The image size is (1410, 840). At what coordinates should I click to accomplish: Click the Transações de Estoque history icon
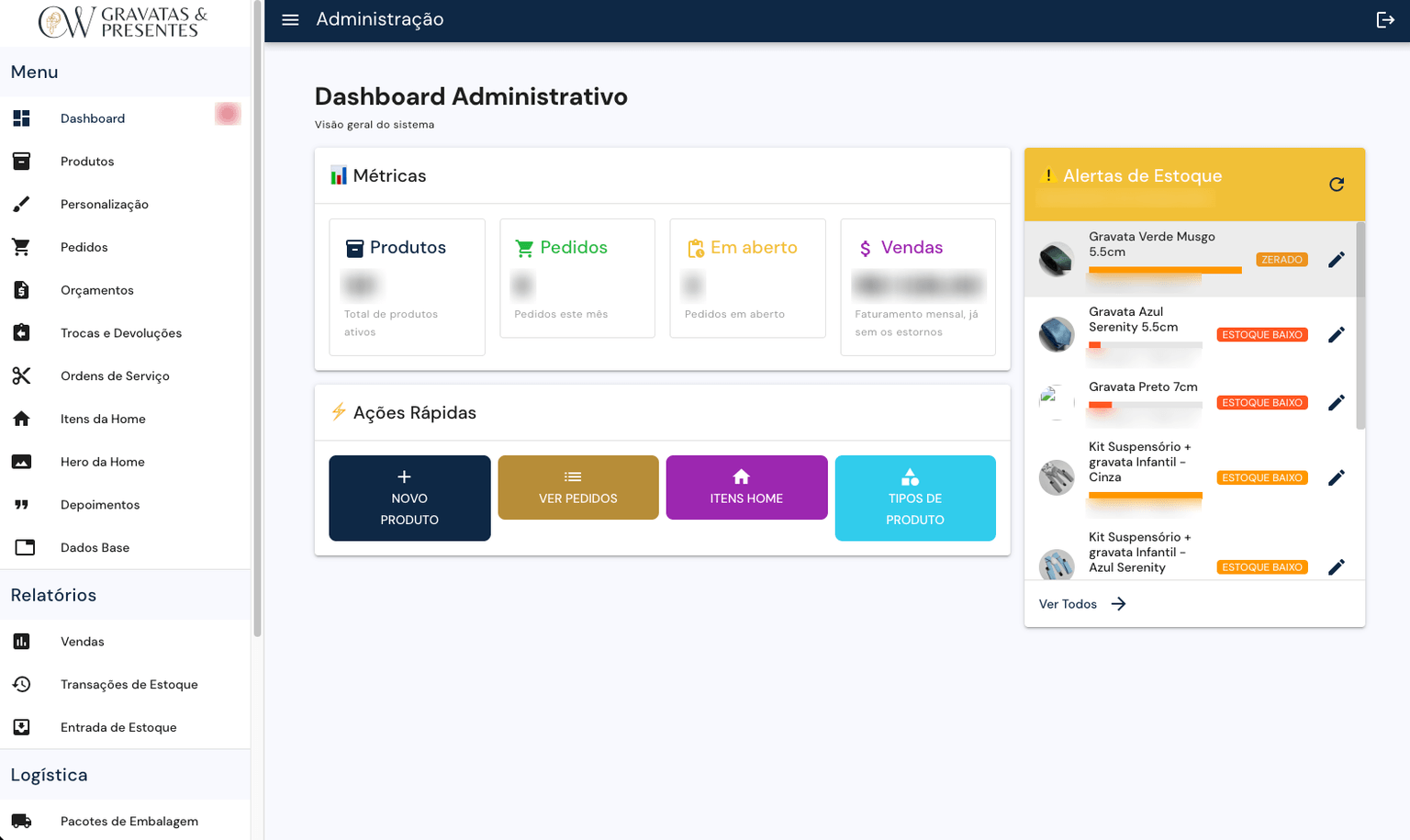coord(21,684)
